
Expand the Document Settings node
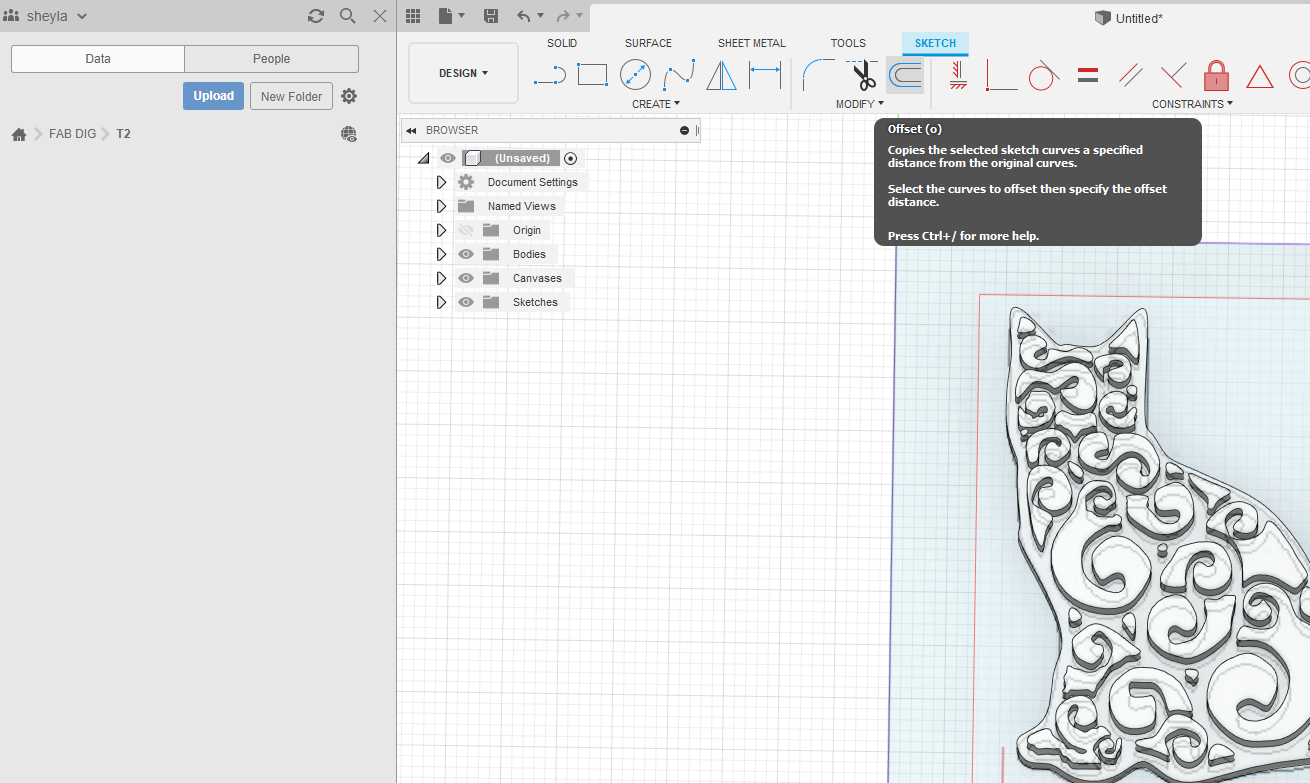click(441, 182)
